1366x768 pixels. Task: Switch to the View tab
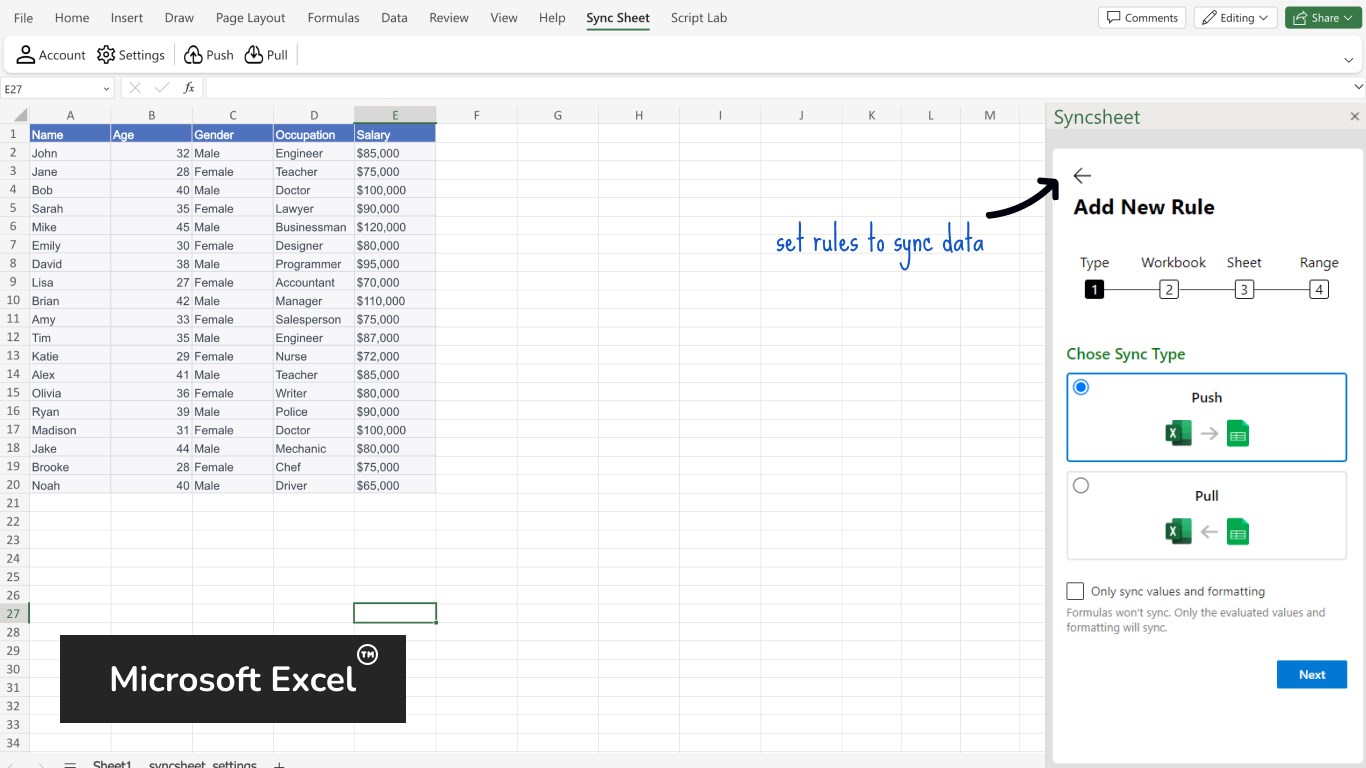pos(504,18)
